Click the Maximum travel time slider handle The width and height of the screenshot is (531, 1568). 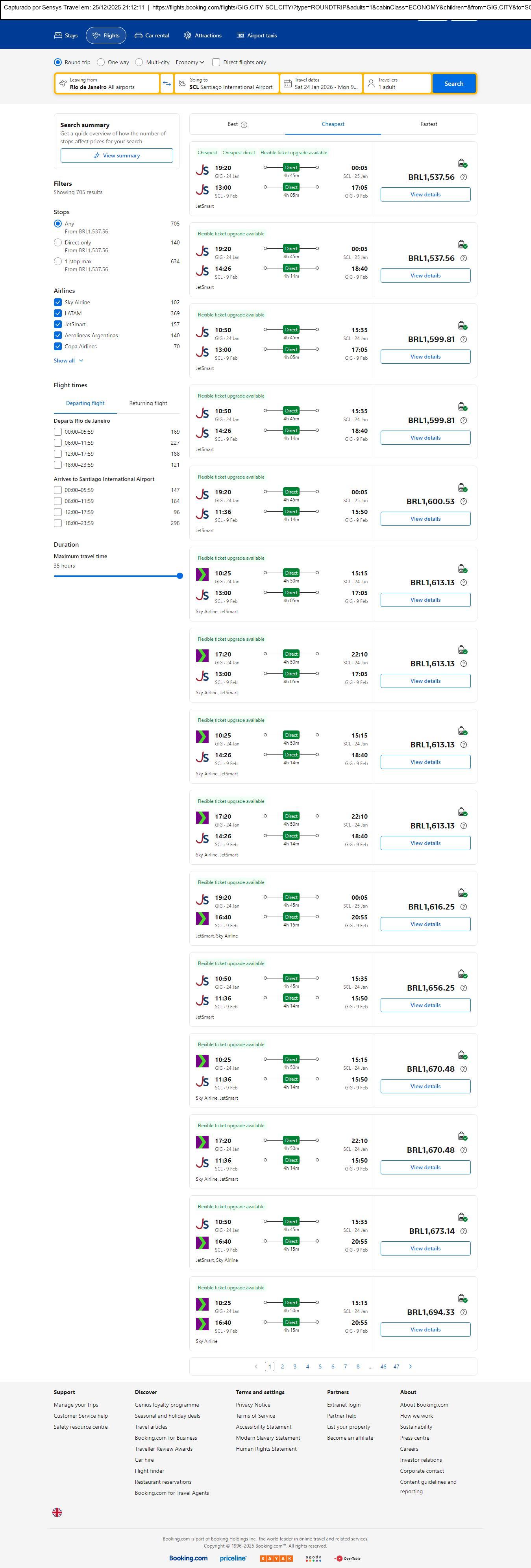click(x=179, y=576)
